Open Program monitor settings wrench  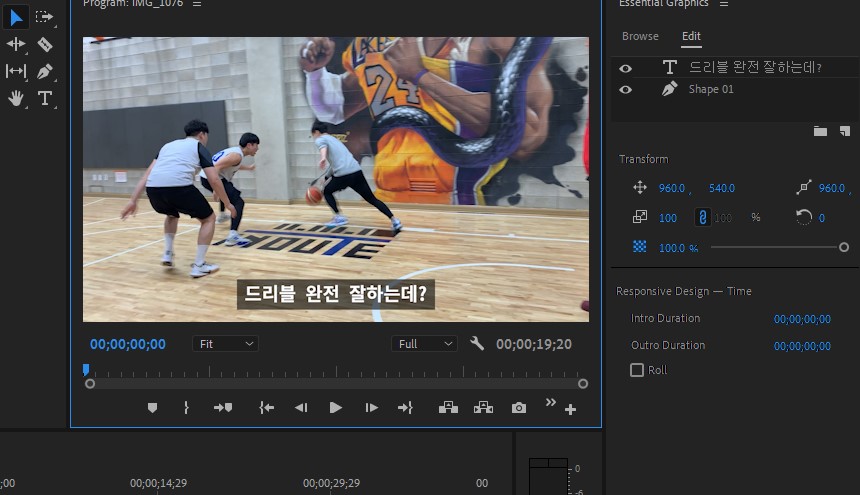tap(477, 344)
